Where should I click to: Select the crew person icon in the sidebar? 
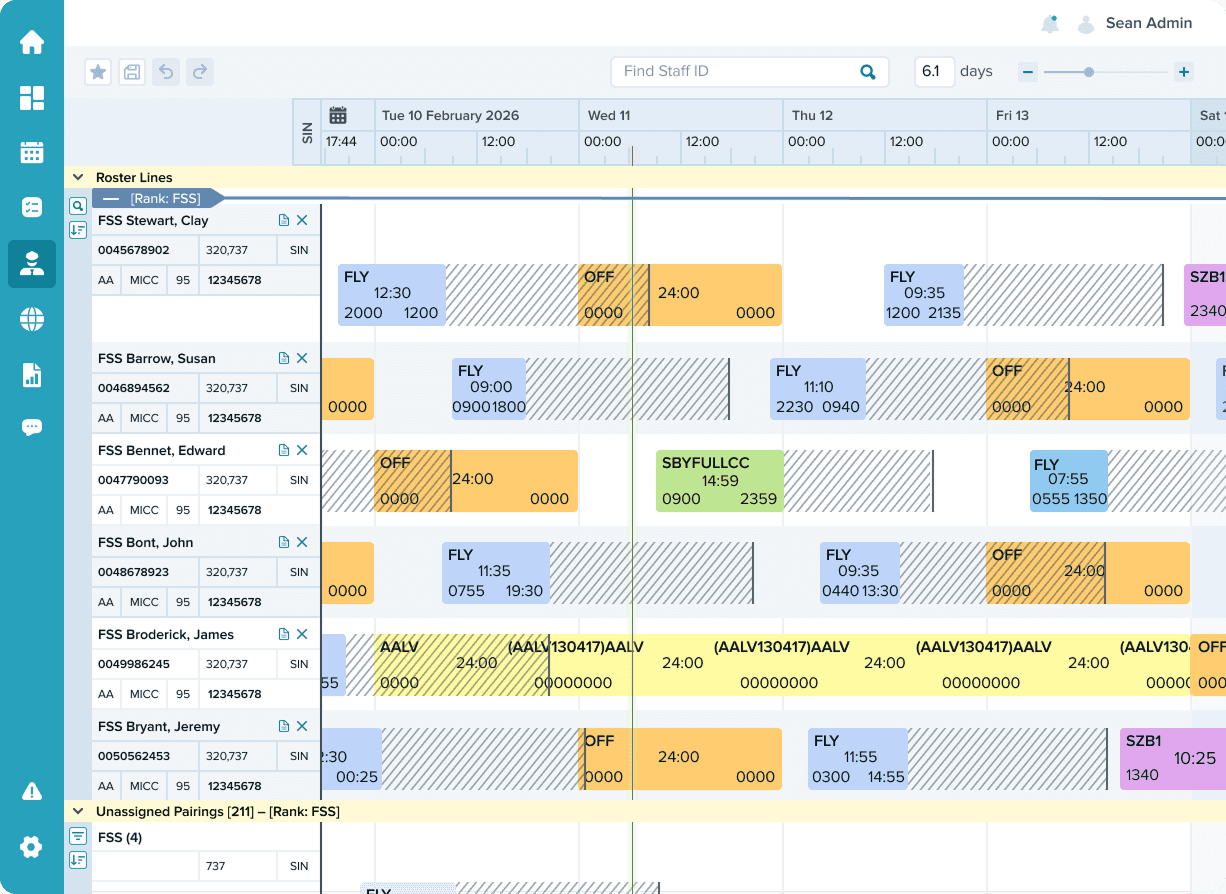click(x=32, y=264)
